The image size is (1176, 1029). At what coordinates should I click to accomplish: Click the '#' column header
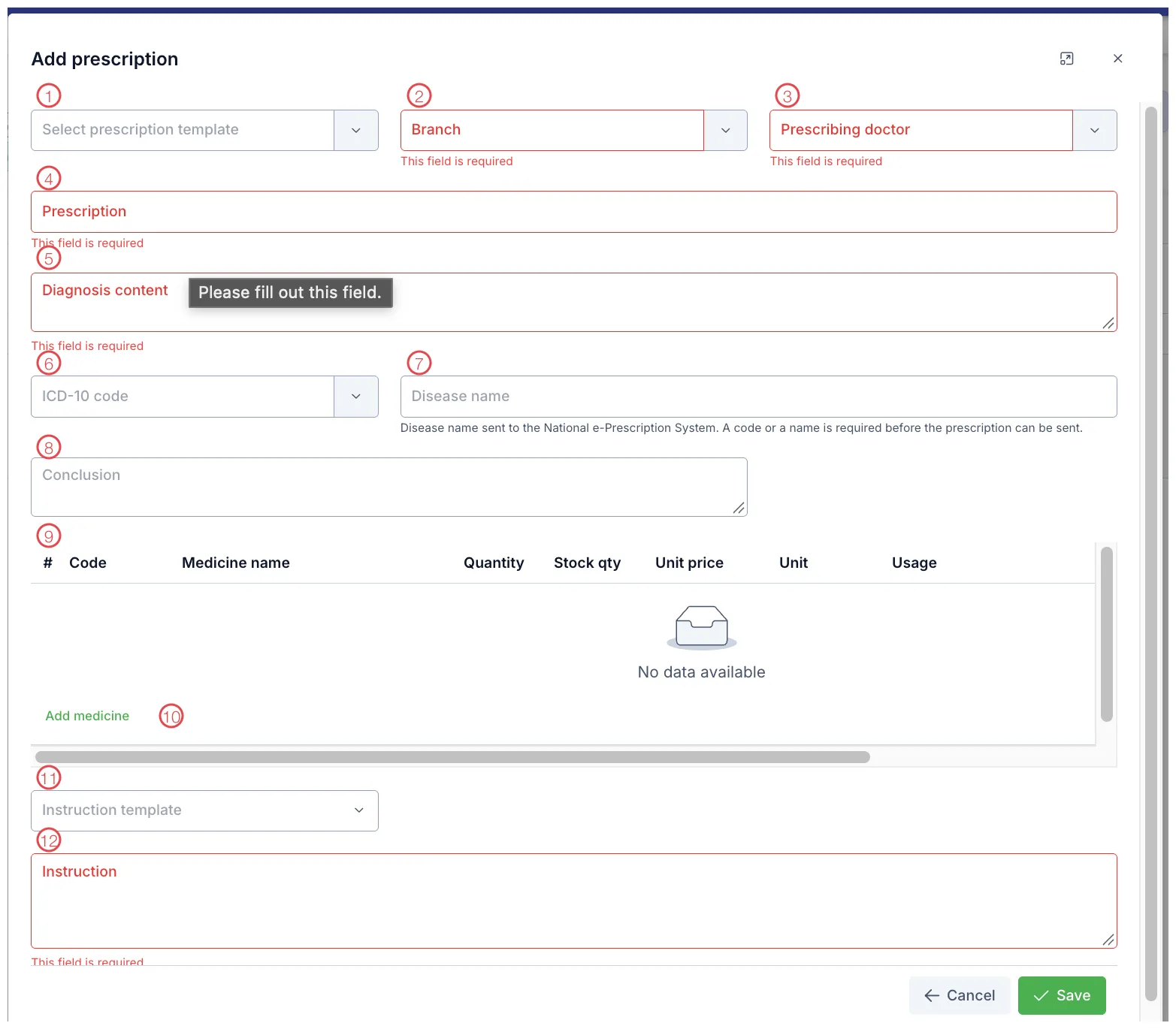(x=48, y=563)
